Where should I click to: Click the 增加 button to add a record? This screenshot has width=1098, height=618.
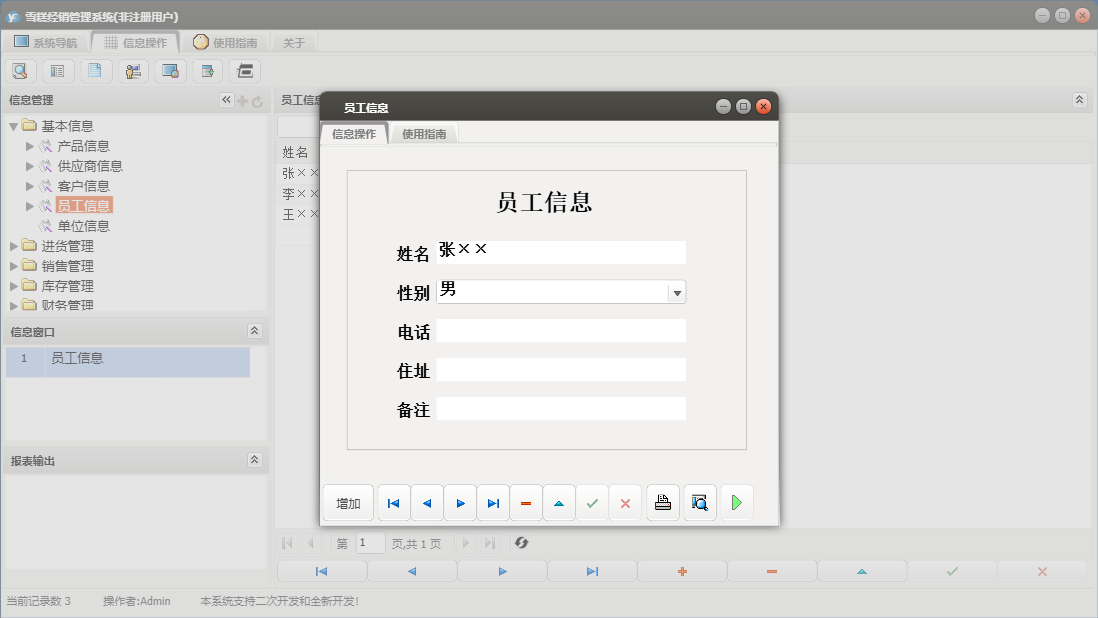pyautogui.click(x=348, y=502)
